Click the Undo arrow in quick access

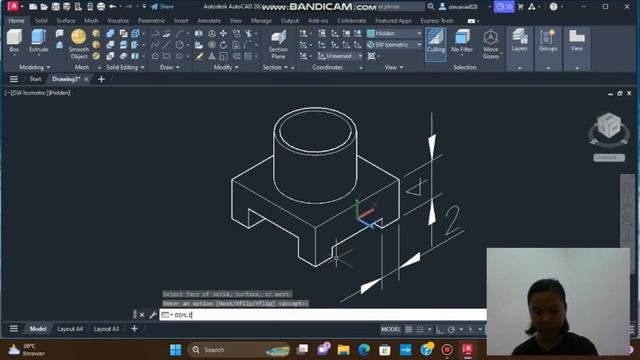112,7
